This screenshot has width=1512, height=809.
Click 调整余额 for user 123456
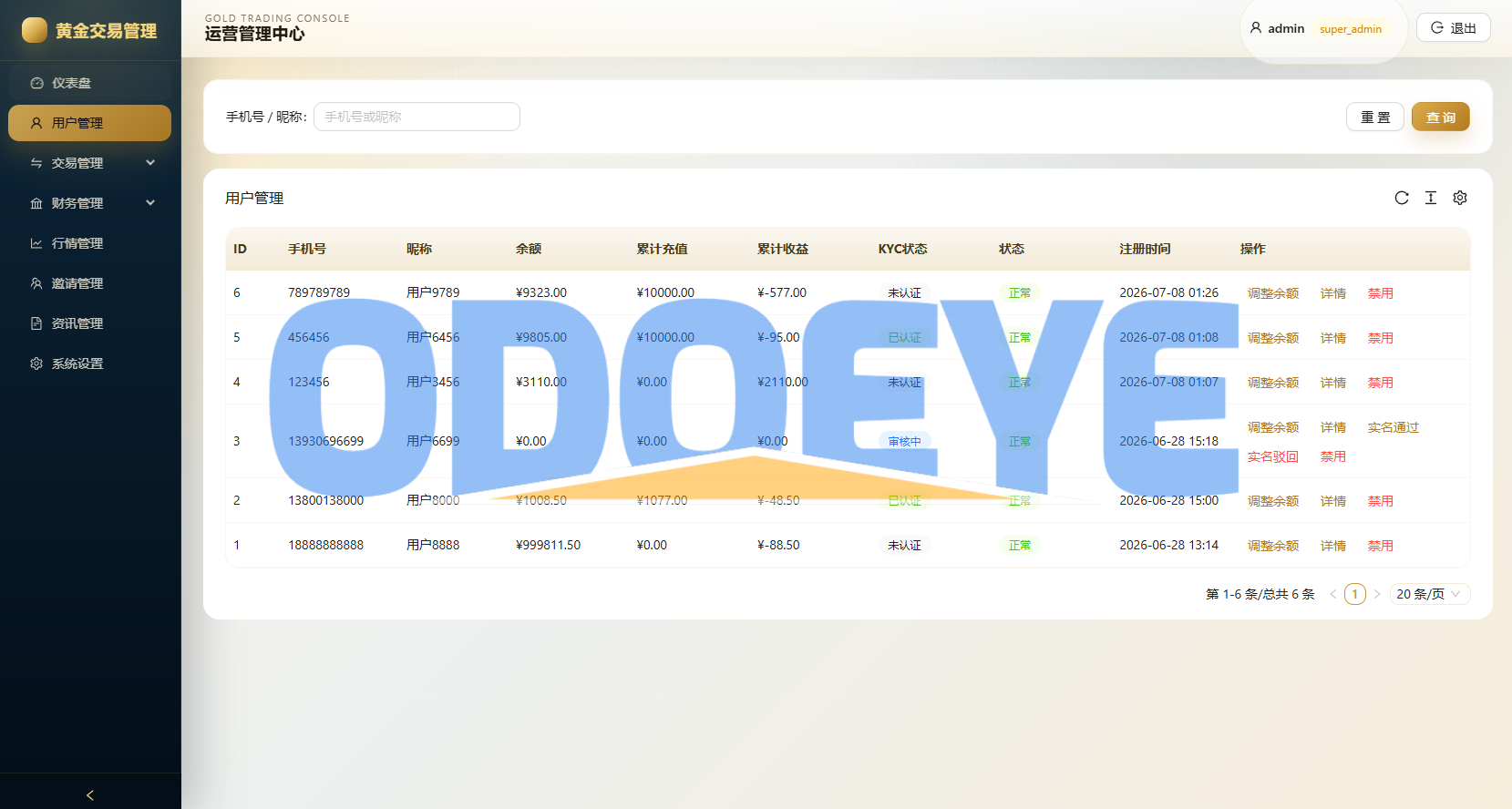click(x=1272, y=383)
